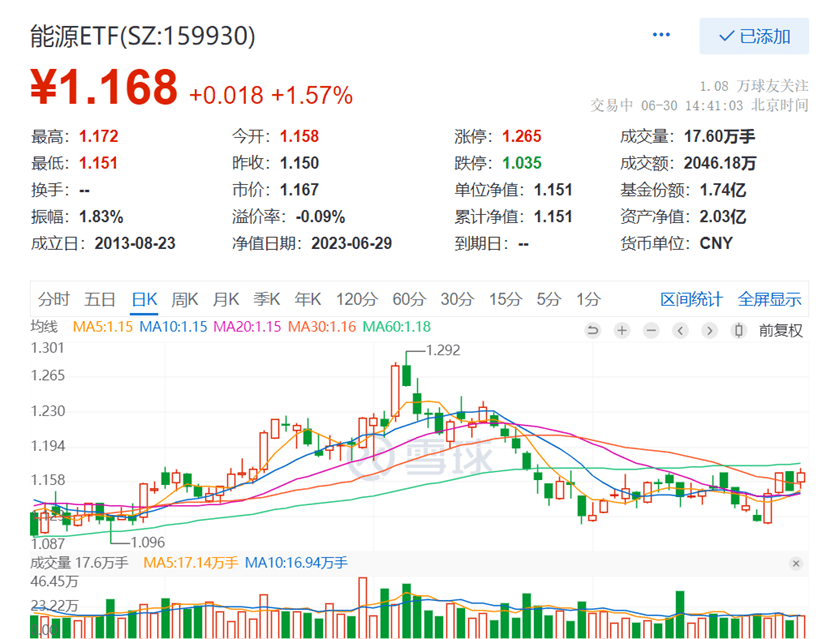Click the 资产净值 2.03亿 value
This screenshot has height=639, width=831.
pos(722,216)
